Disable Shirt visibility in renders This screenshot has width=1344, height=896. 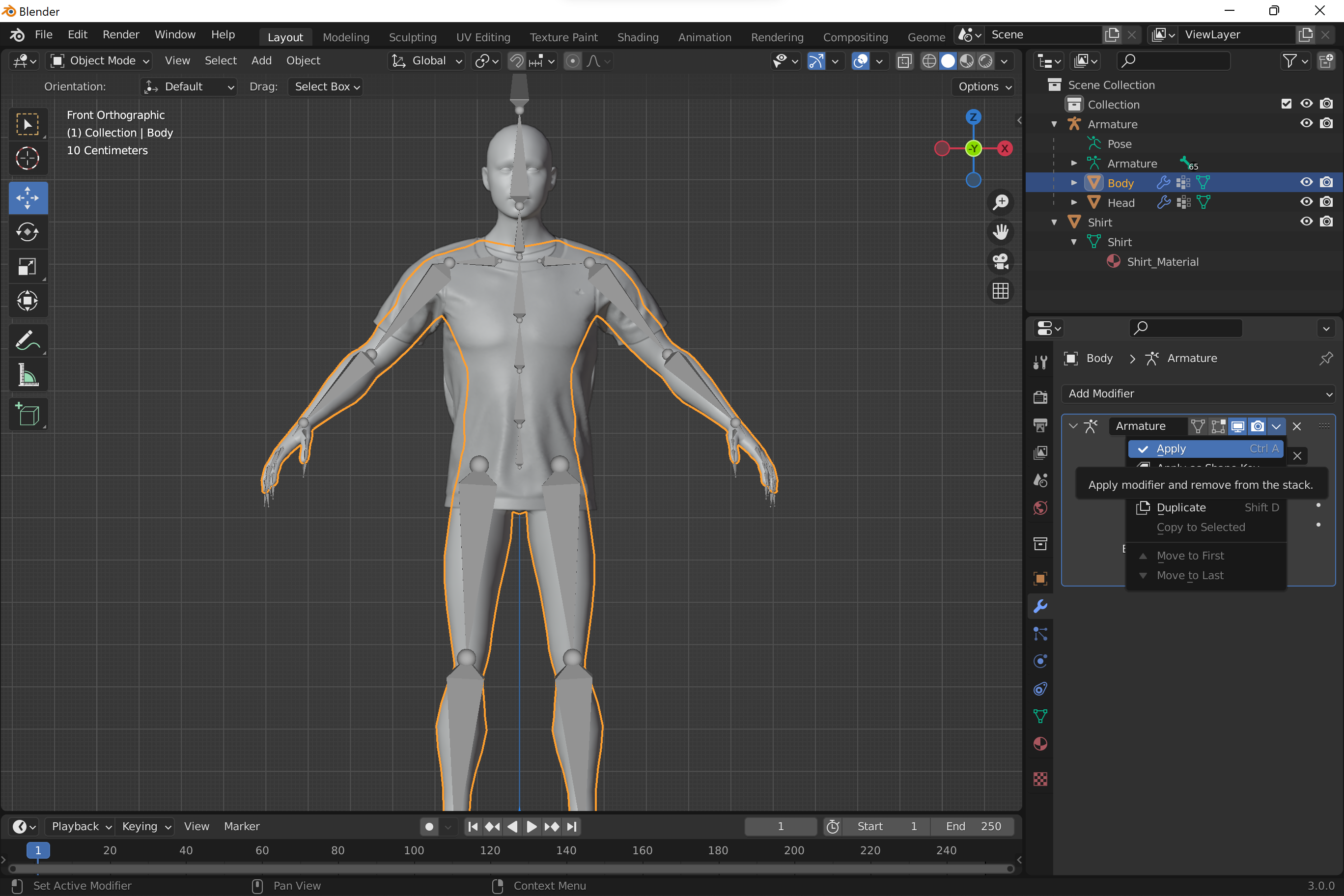1326,221
